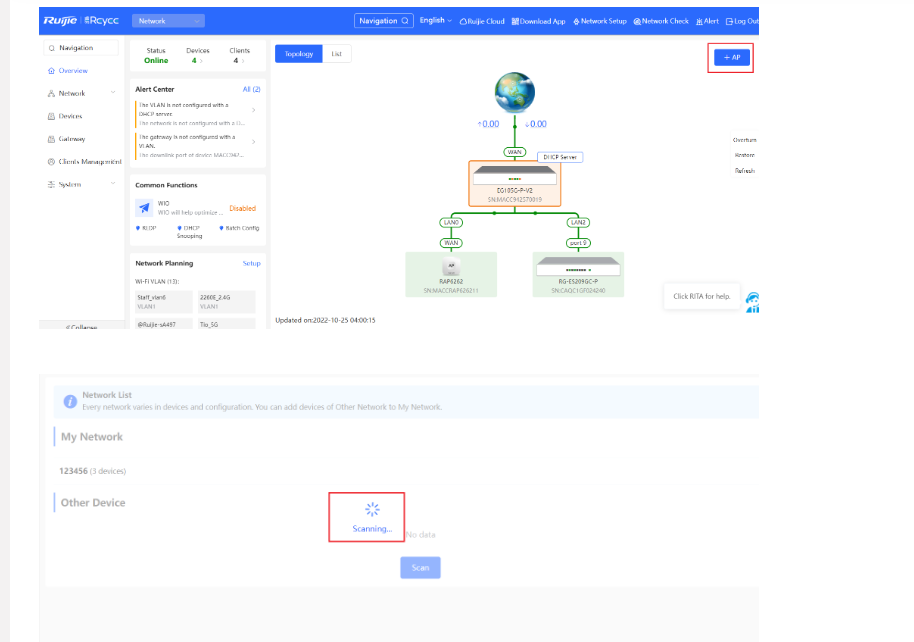The width and height of the screenshot is (914, 642).
Task: Open the Clients count 4 arrow
Action: [x=243, y=61]
